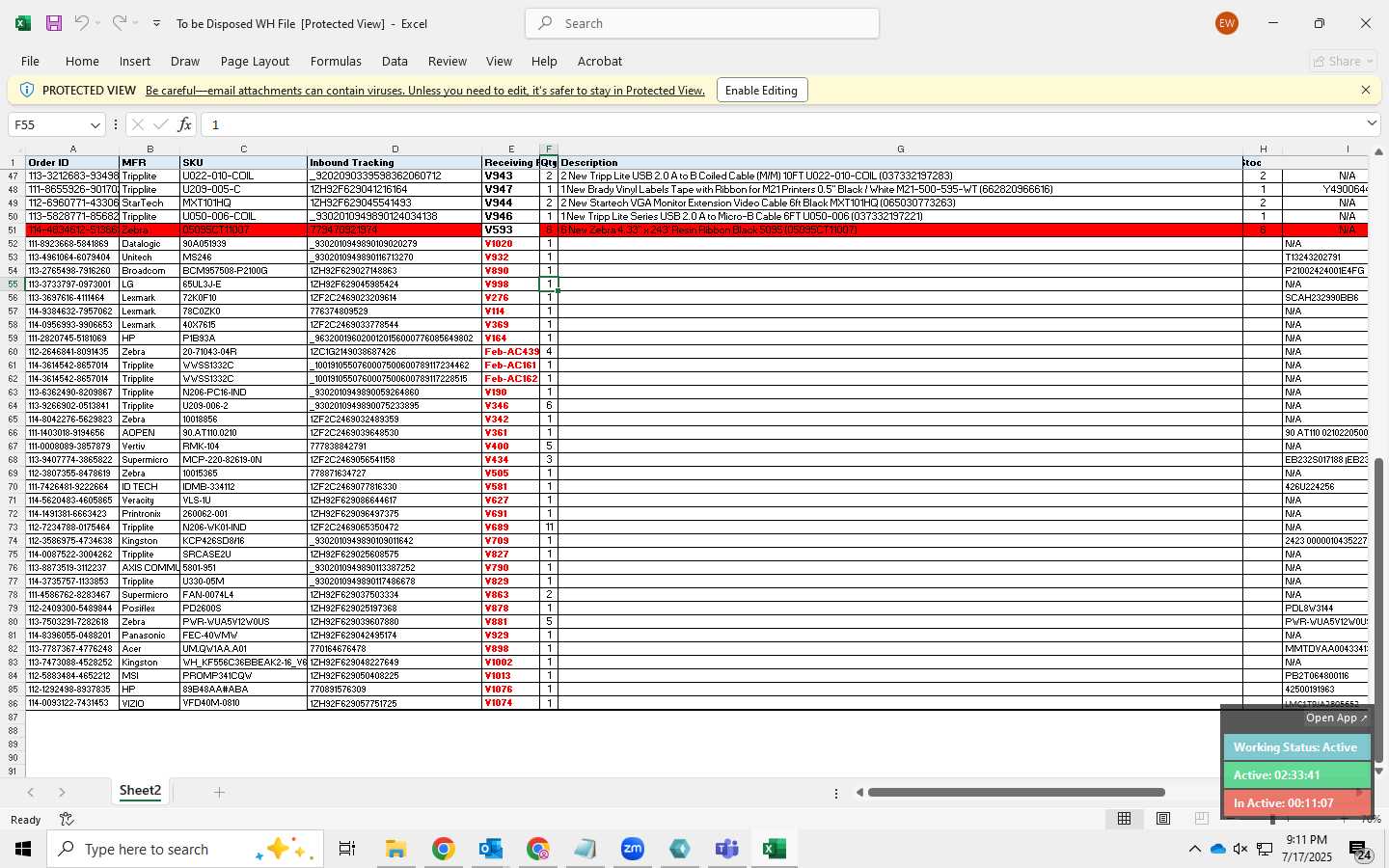Click the Order ID header cell
Image resolution: width=1389 pixels, height=868 pixels.
(x=72, y=162)
